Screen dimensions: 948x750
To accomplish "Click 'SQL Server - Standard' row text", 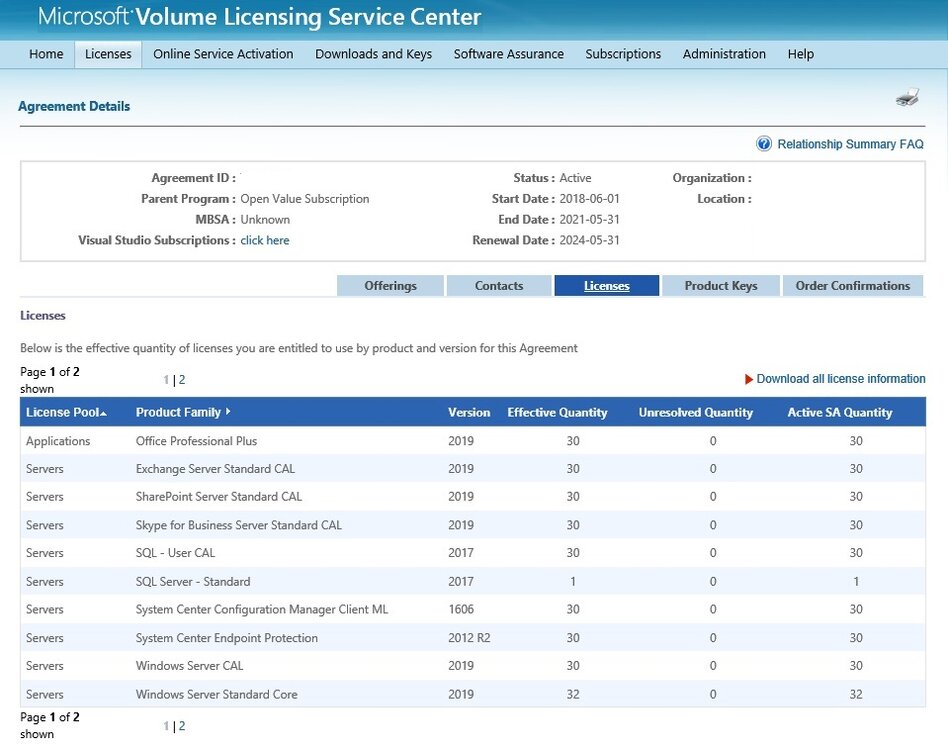I will [193, 581].
